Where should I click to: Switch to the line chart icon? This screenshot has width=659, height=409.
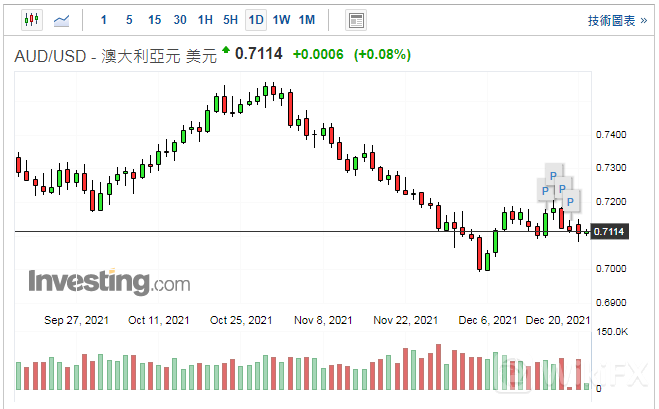pos(62,19)
